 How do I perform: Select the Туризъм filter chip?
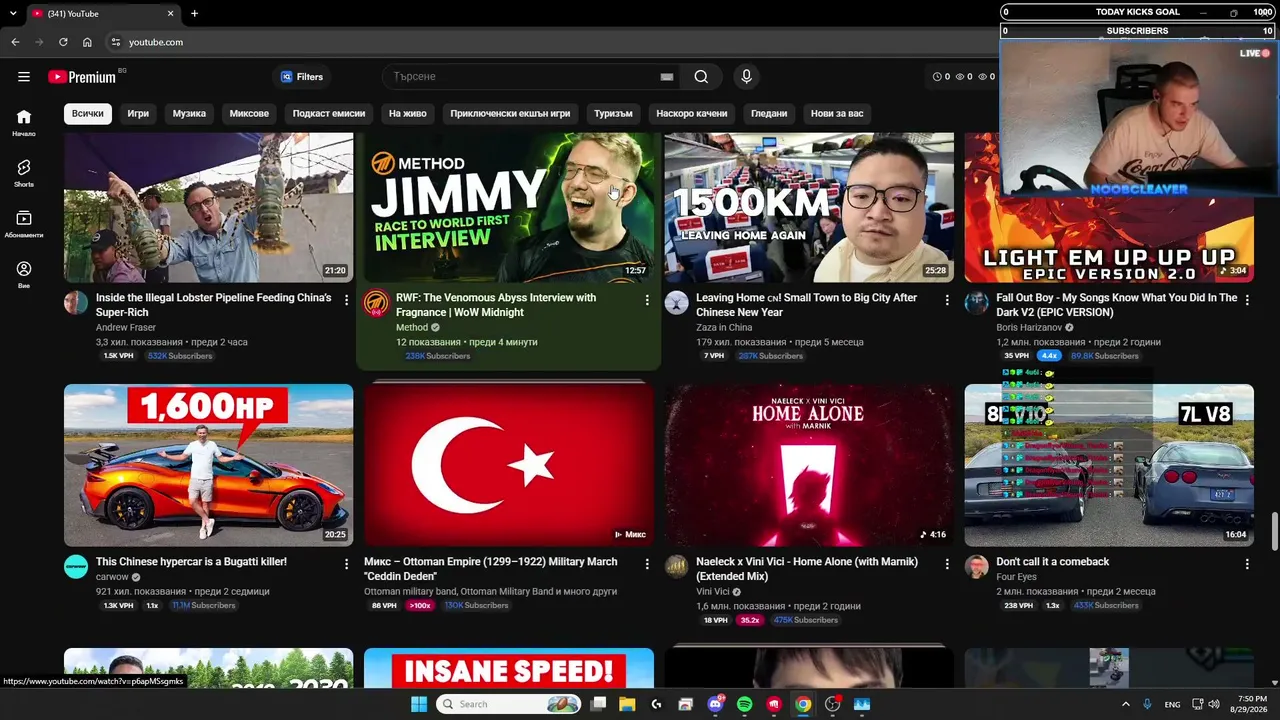(613, 113)
